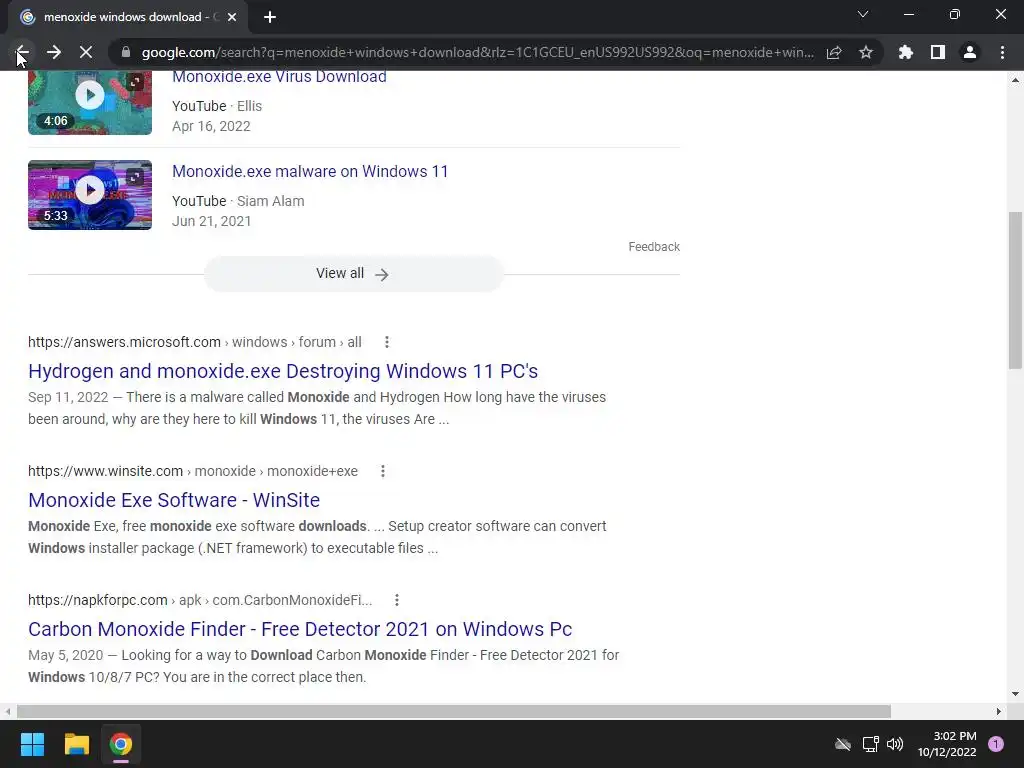
Task: Open the clock showing 3:02 PM
Action: 947,744
